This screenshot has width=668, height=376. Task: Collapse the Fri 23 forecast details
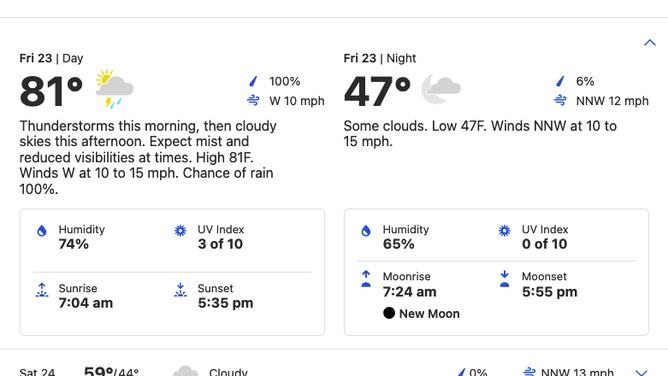(650, 43)
